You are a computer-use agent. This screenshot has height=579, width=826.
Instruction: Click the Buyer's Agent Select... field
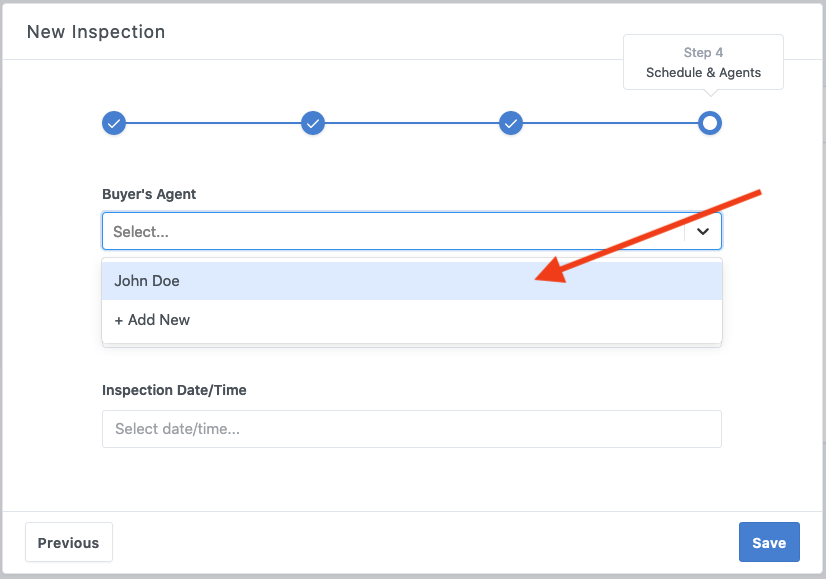390,231
